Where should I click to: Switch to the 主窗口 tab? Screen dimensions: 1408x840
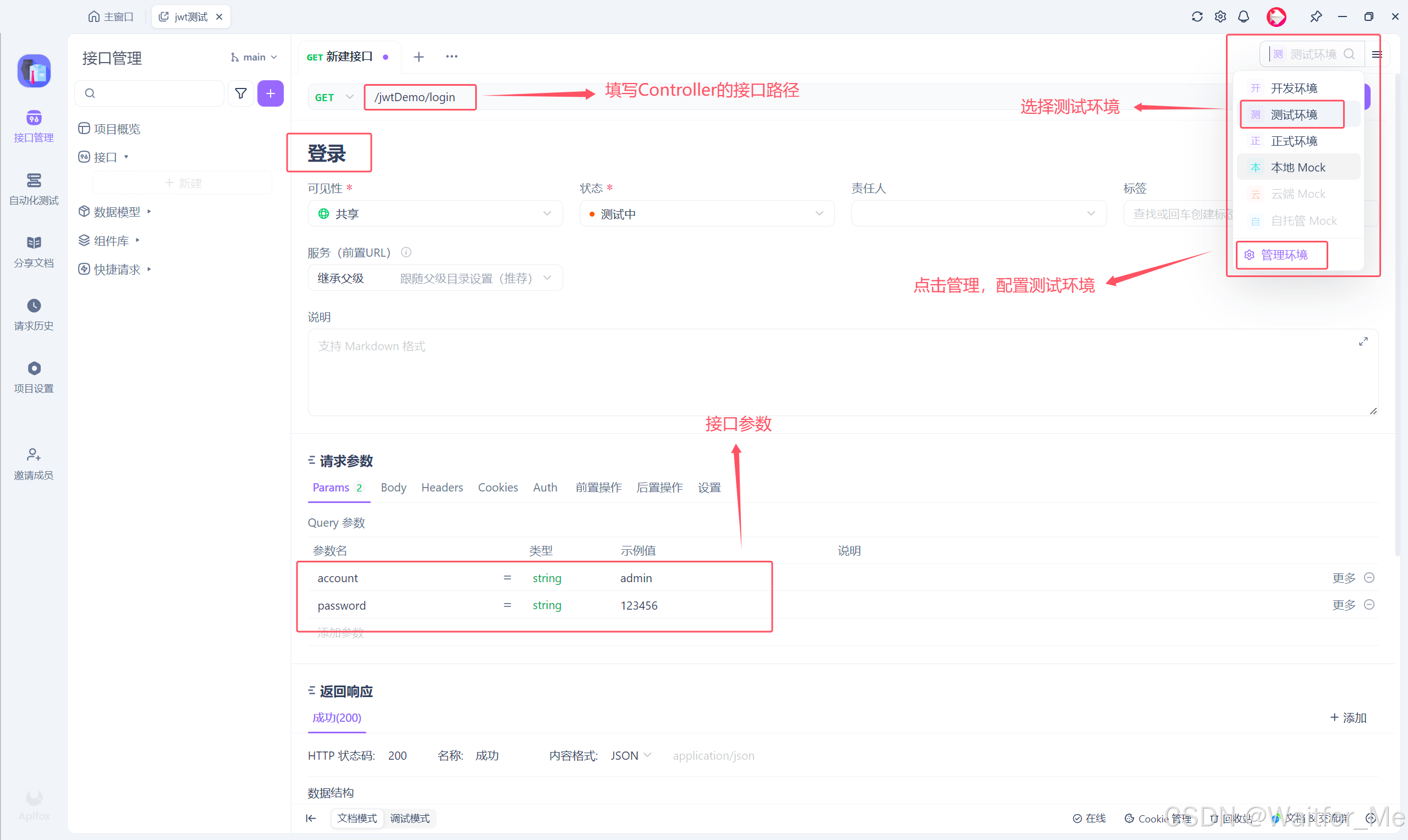[x=112, y=17]
